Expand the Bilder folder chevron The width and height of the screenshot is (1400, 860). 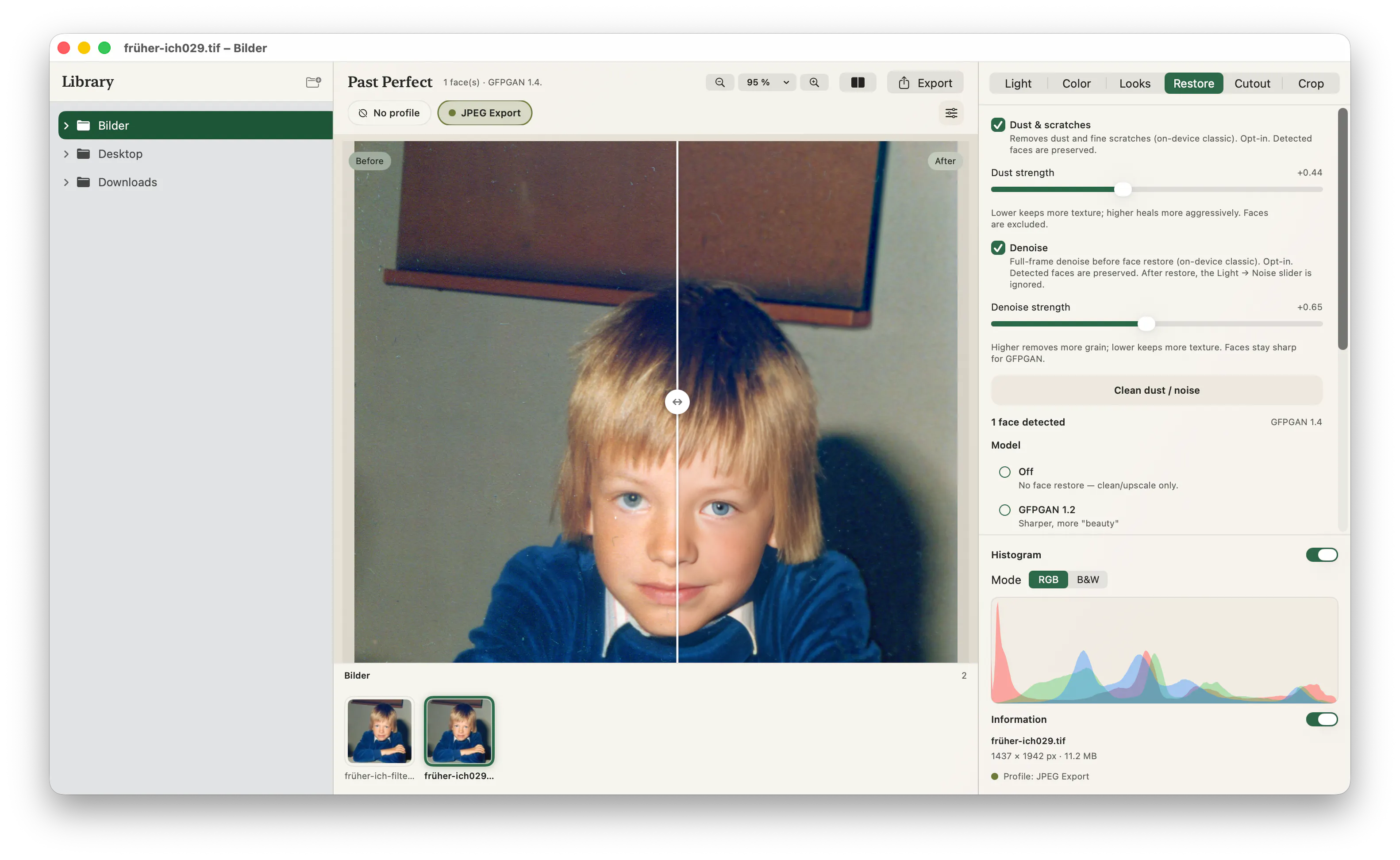click(x=66, y=125)
